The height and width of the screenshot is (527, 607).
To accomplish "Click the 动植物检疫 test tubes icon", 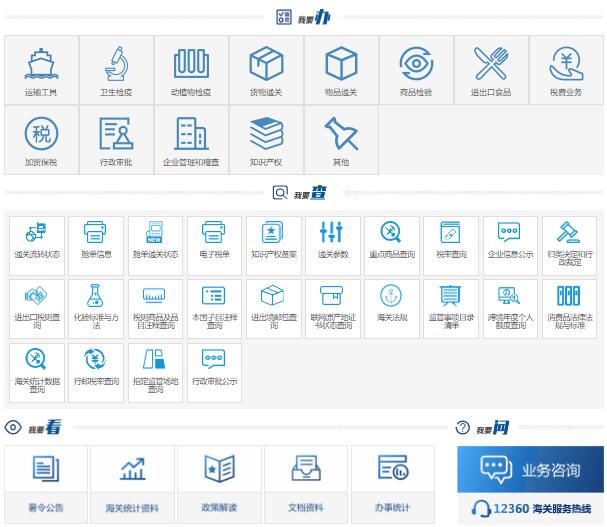I will 191,65.
